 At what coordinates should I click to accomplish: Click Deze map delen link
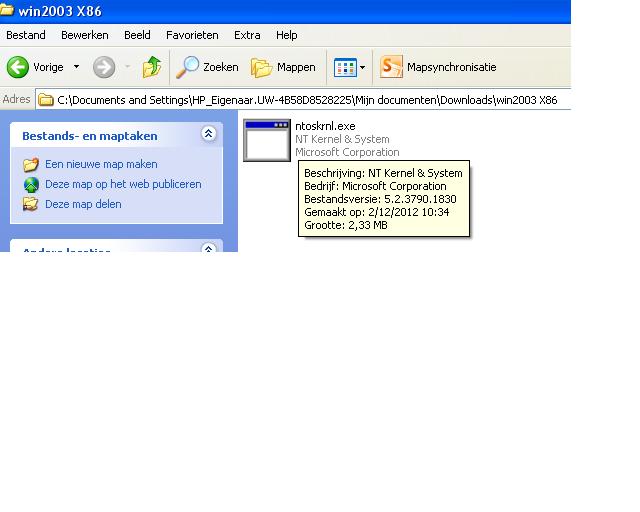[x=83, y=204]
